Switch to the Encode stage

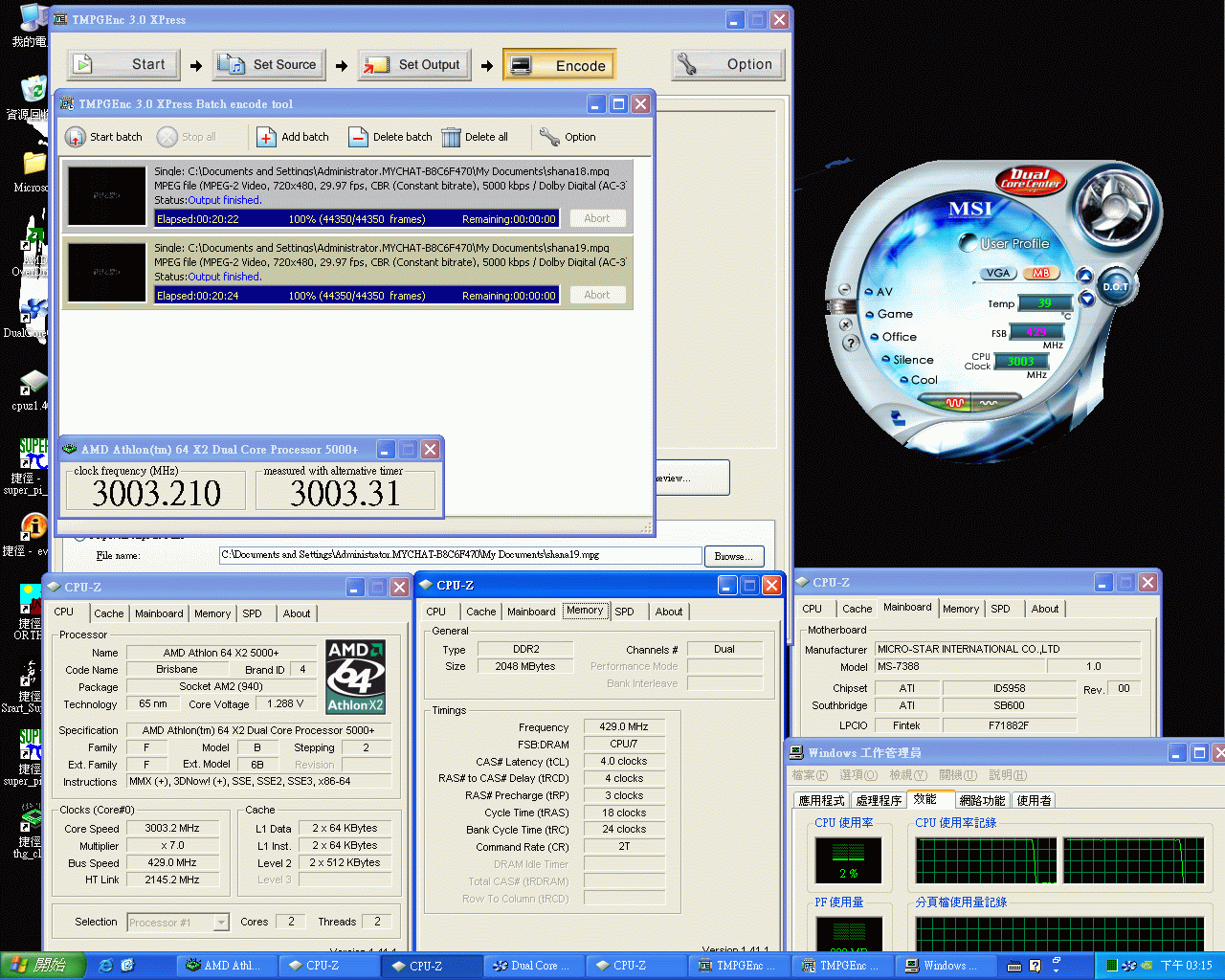point(560,65)
